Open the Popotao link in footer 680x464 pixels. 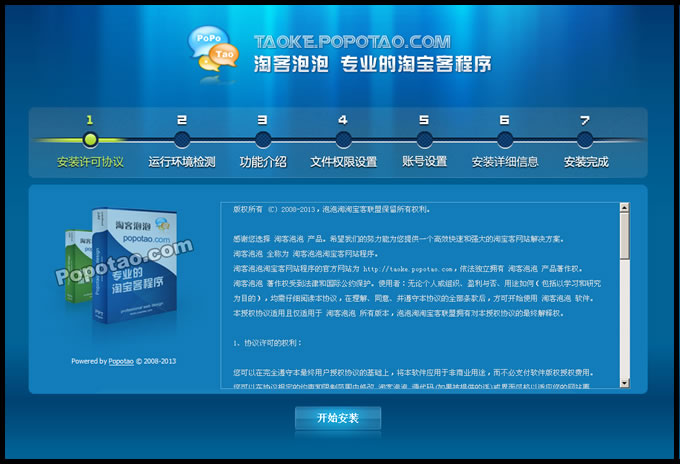122,361
